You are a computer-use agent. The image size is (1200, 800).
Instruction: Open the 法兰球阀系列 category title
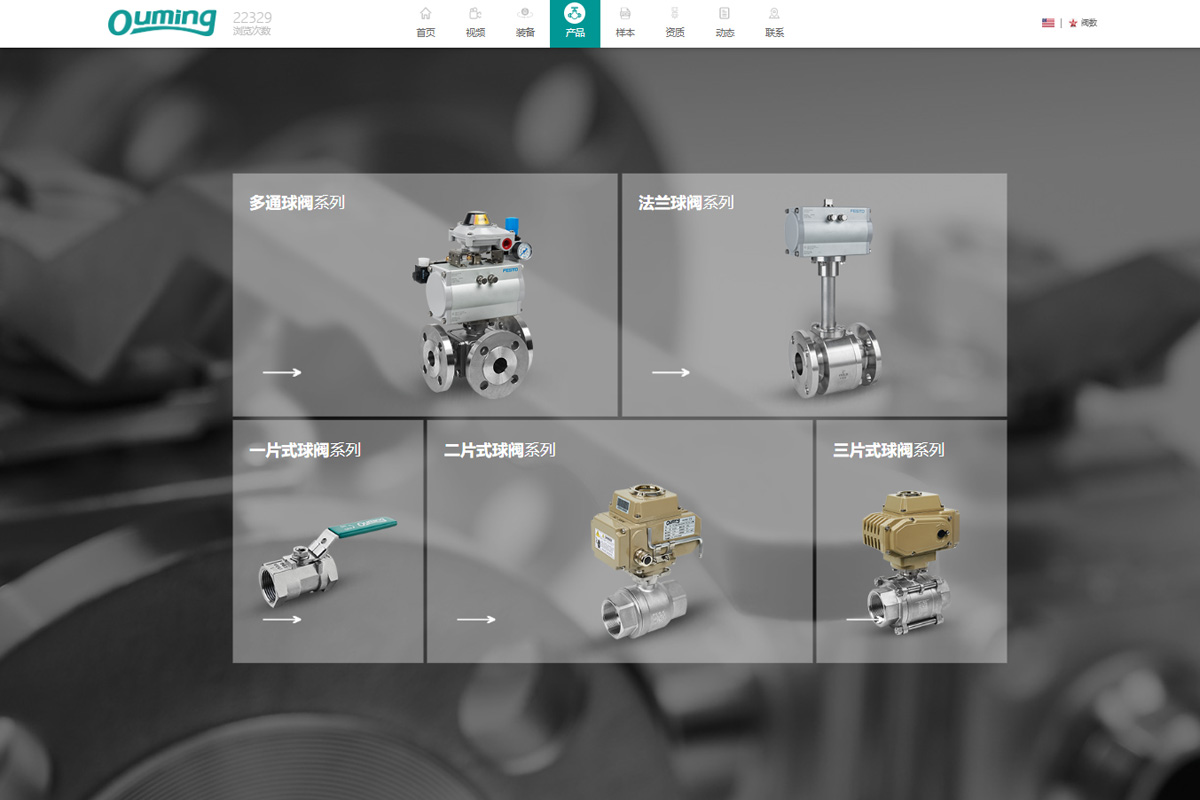tap(686, 203)
